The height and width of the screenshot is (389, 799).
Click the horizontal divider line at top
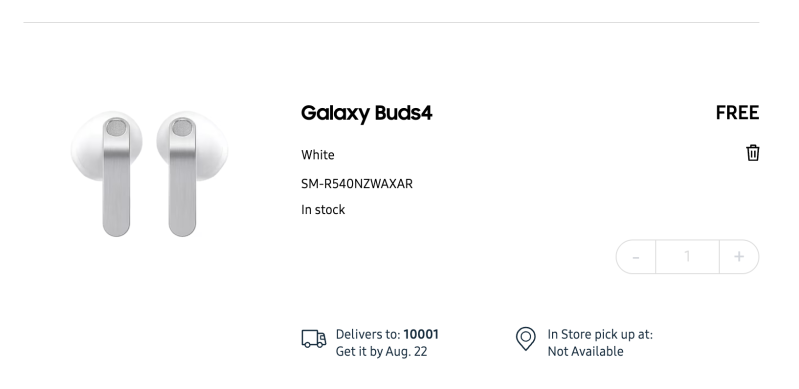391,22
